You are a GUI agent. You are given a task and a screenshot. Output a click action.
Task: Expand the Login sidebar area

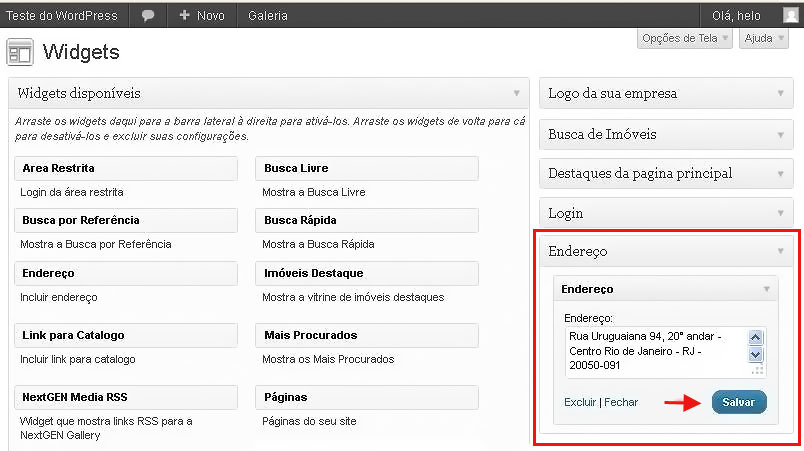coord(666,213)
